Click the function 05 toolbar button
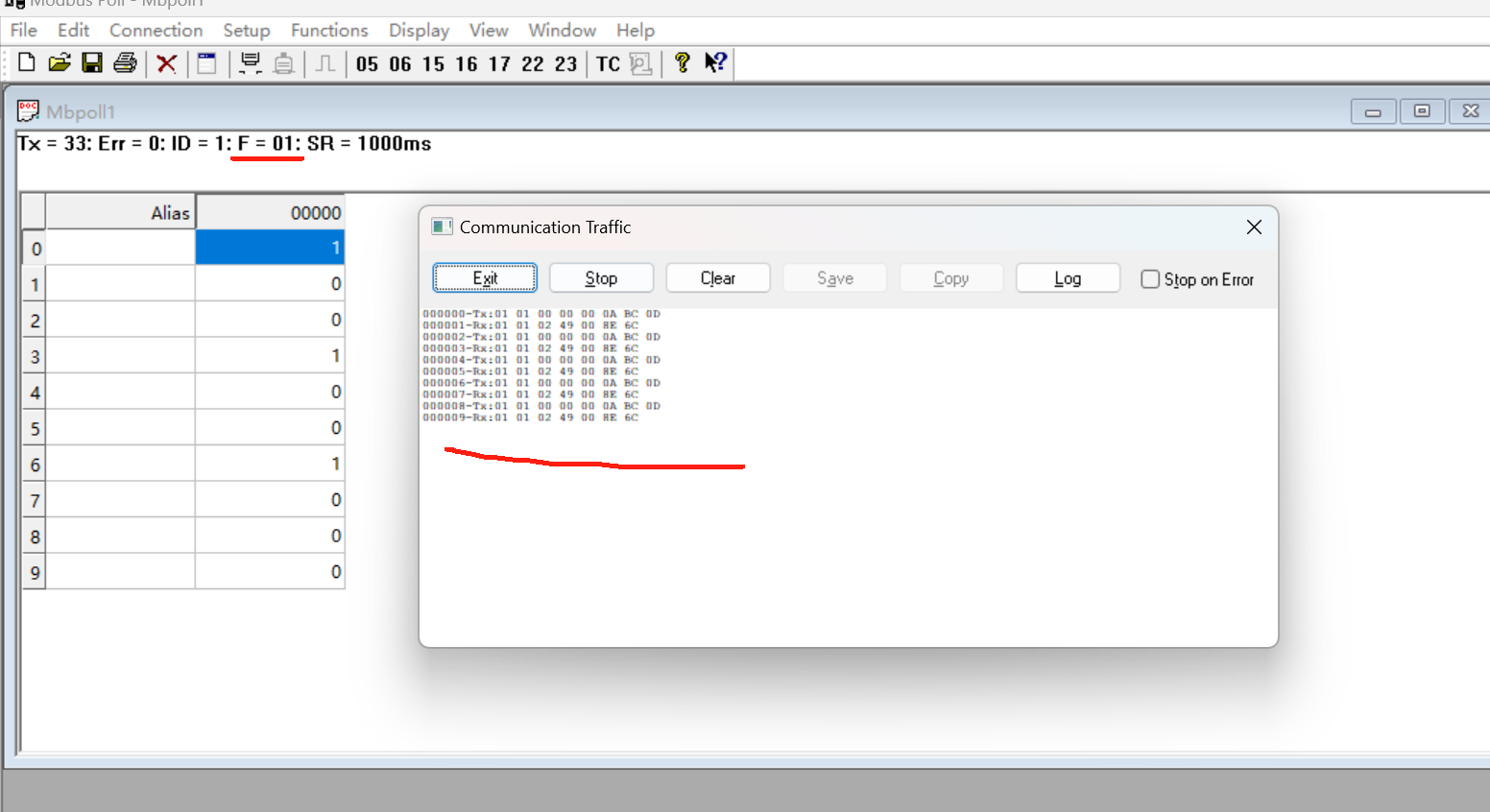The image size is (1490, 812). click(367, 64)
